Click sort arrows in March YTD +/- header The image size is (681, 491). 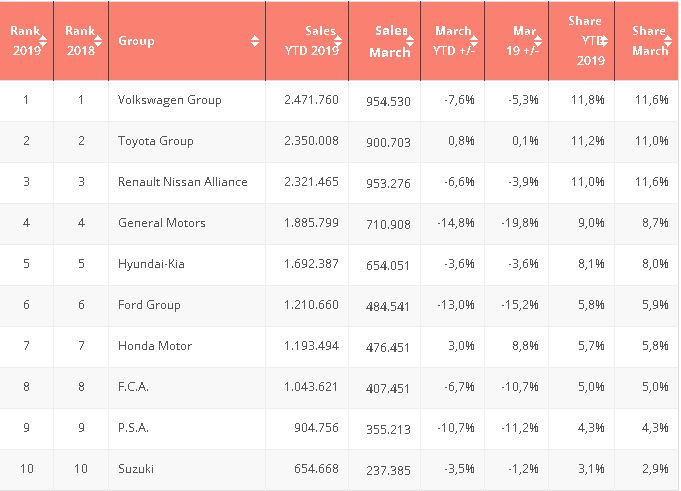(475, 41)
